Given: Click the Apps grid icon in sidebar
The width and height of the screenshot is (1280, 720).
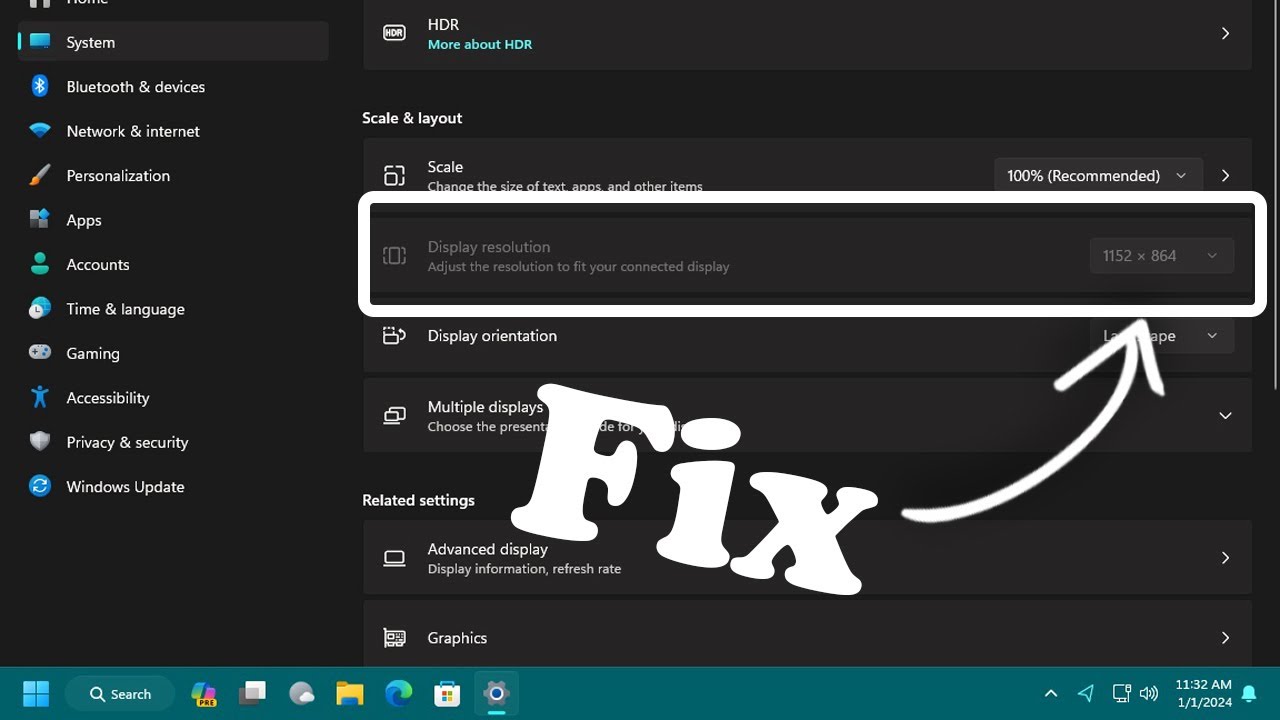Looking at the screenshot, I should 40,219.
